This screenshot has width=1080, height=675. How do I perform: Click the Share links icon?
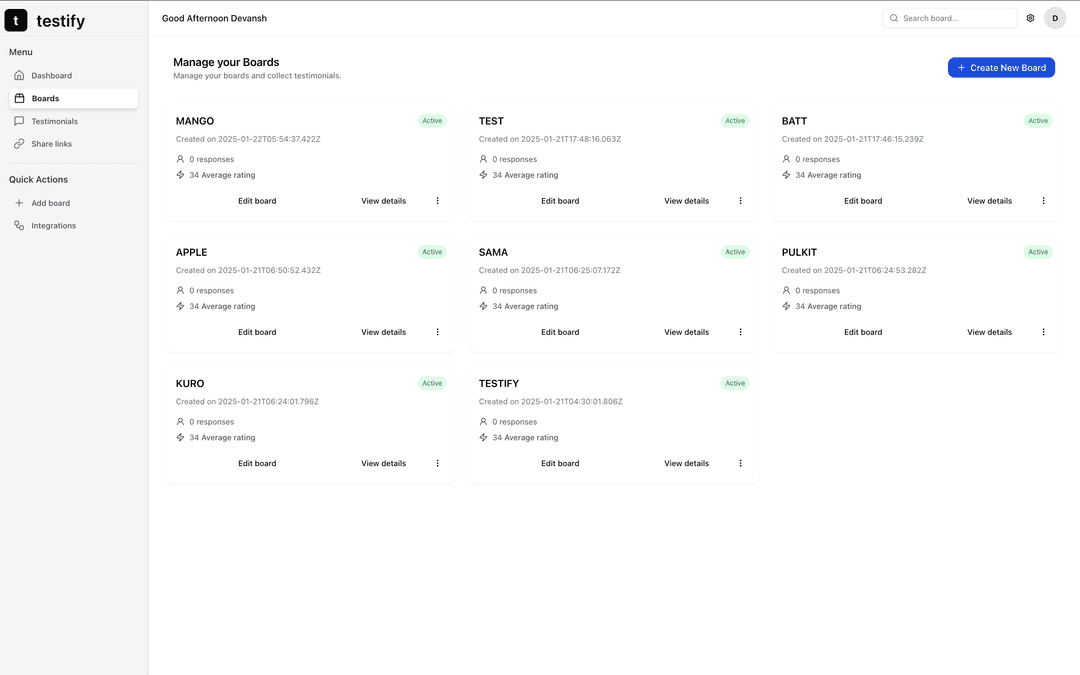tap(19, 143)
